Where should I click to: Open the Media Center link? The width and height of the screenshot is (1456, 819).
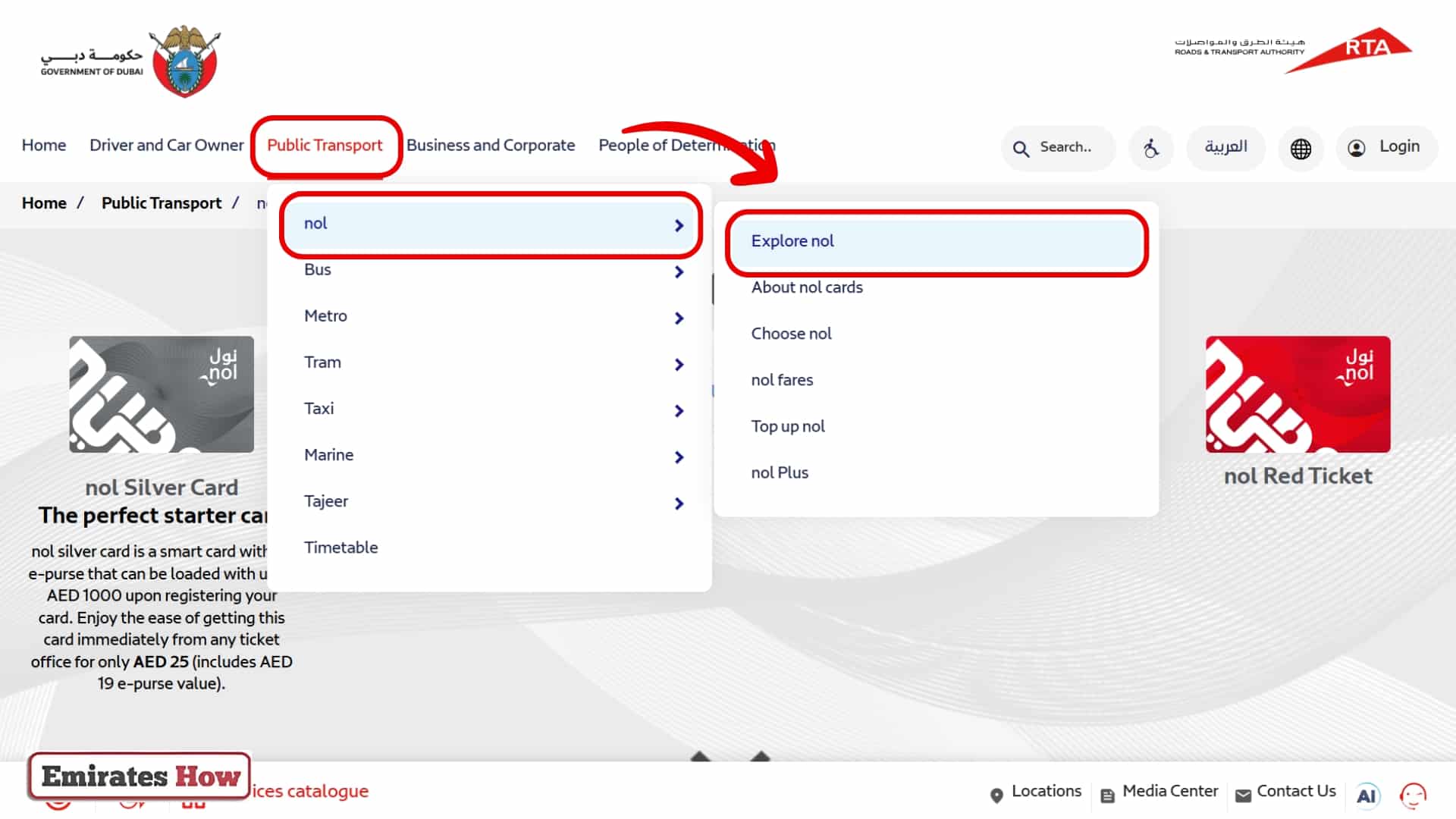pyautogui.click(x=1170, y=791)
